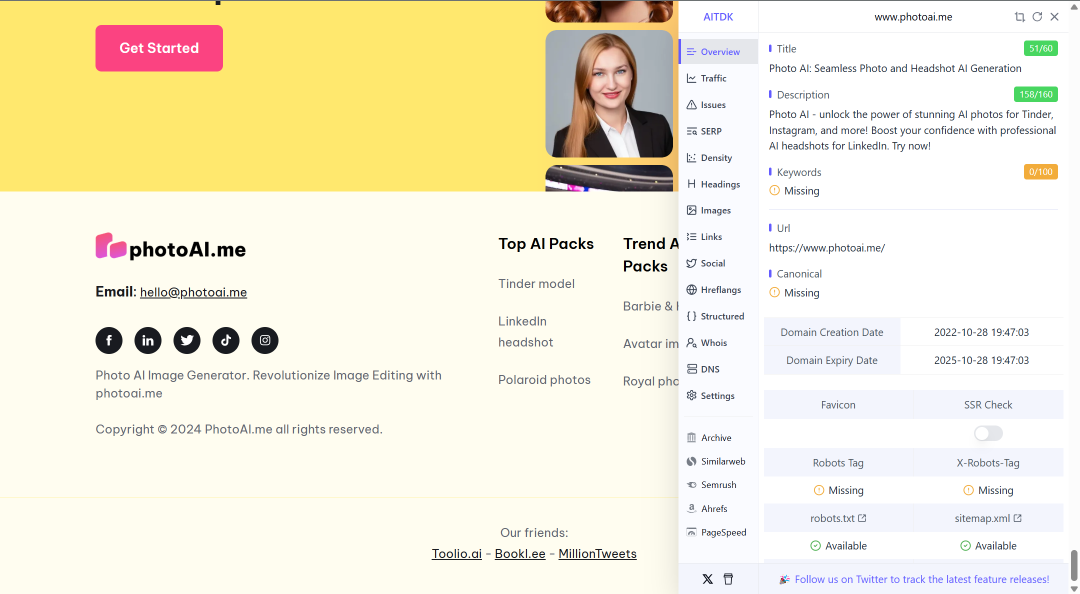The image size is (1080, 594).
Task: Open Similarweb for this site
Action: click(718, 462)
